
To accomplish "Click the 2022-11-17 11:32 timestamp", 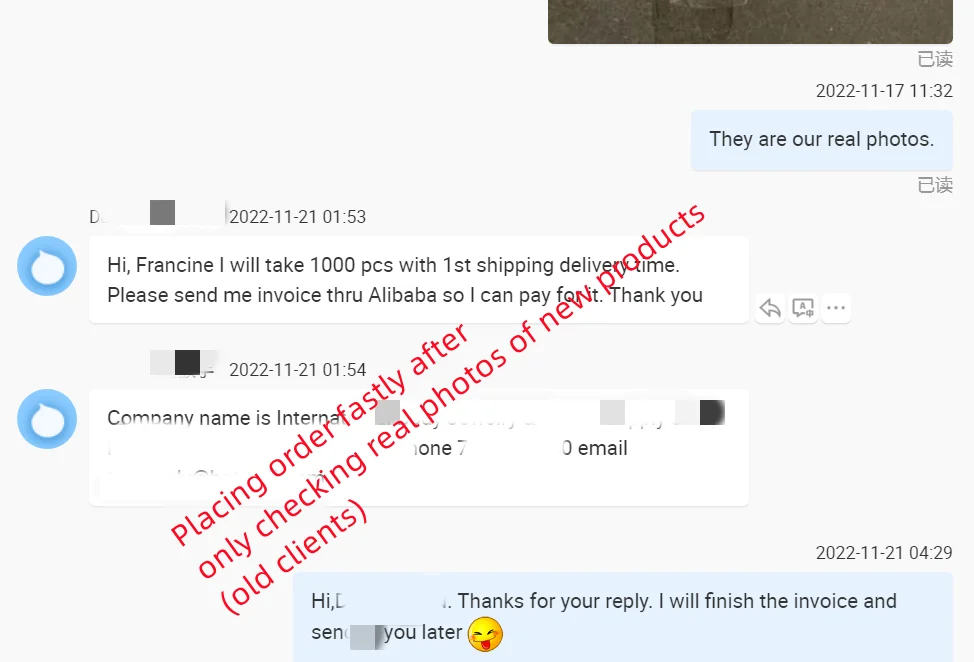I will tap(884, 91).
